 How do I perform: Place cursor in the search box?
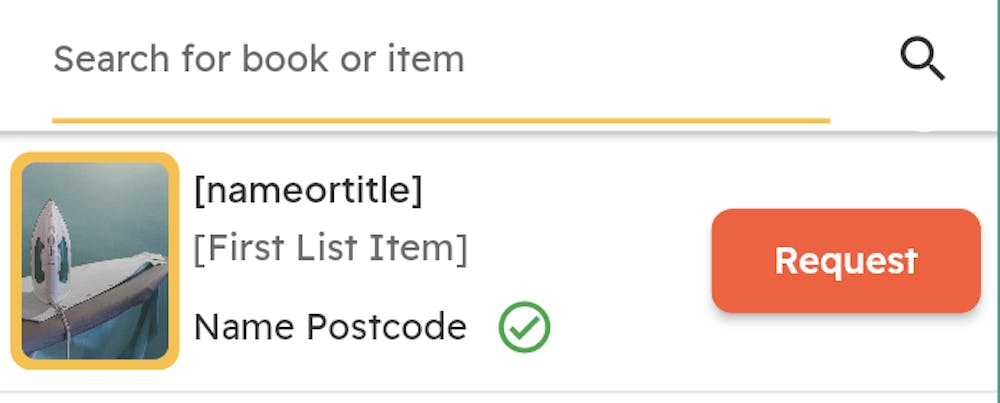pos(440,60)
